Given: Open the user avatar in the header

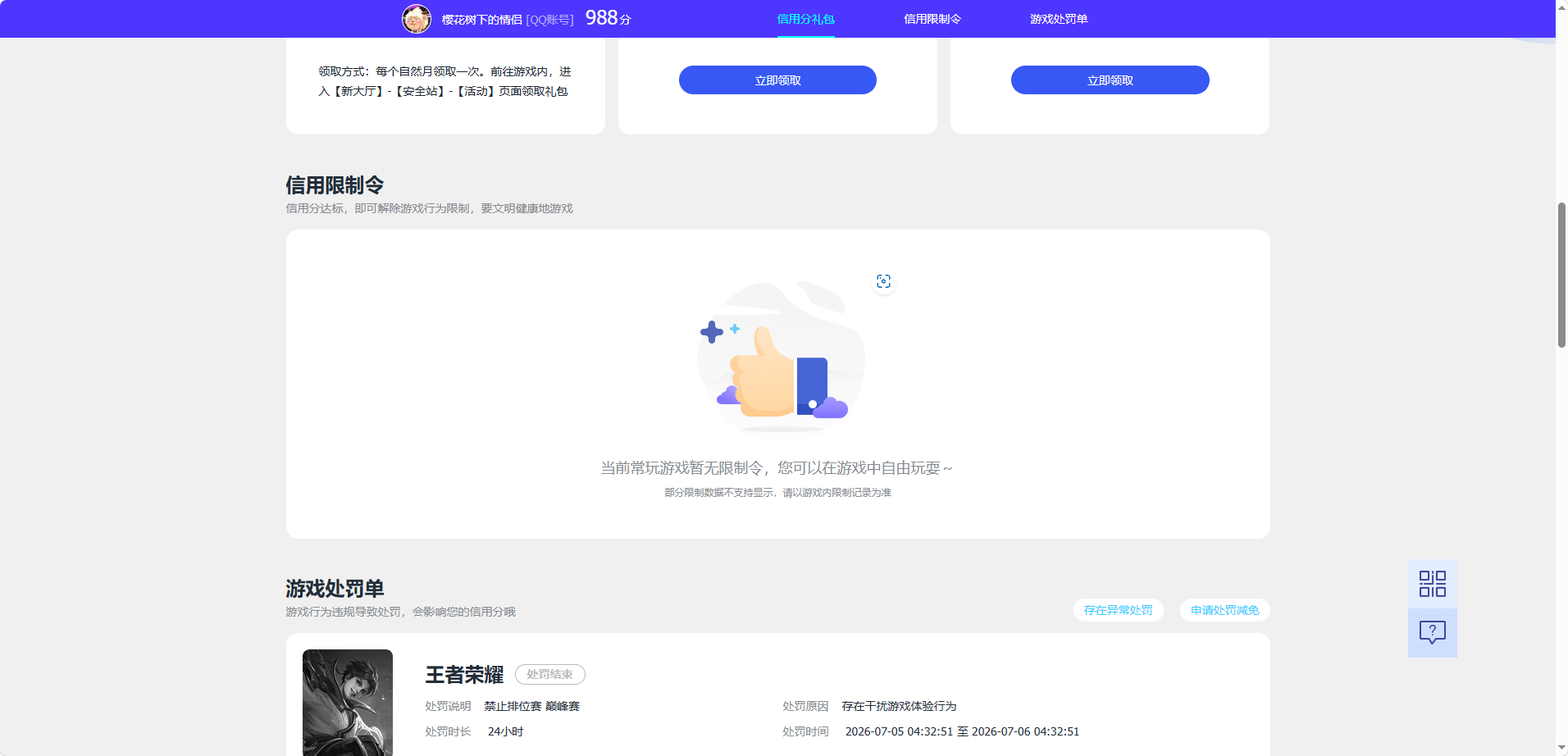Looking at the screenshot, I should click(417, 19).
